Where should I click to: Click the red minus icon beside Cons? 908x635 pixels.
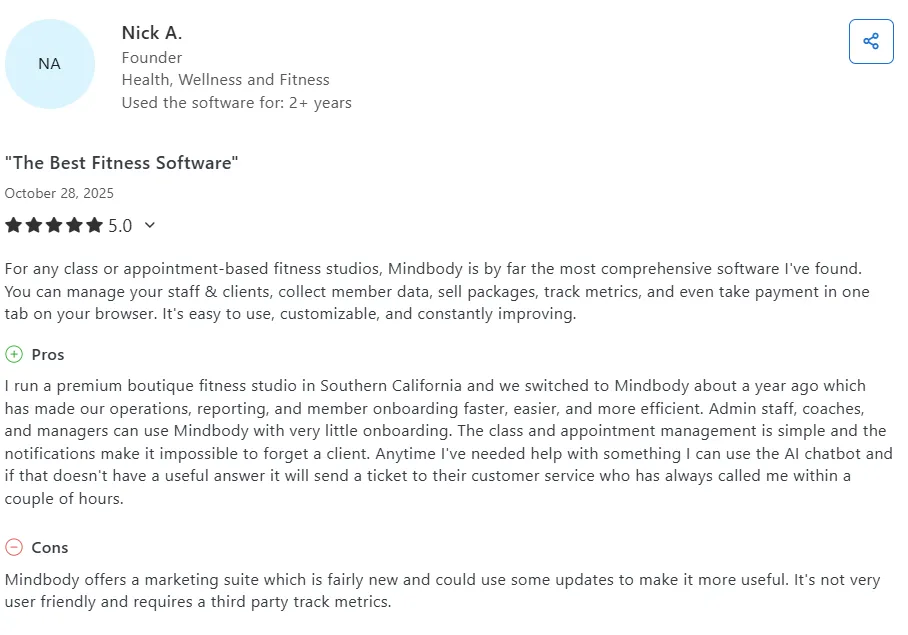(13, 547)
